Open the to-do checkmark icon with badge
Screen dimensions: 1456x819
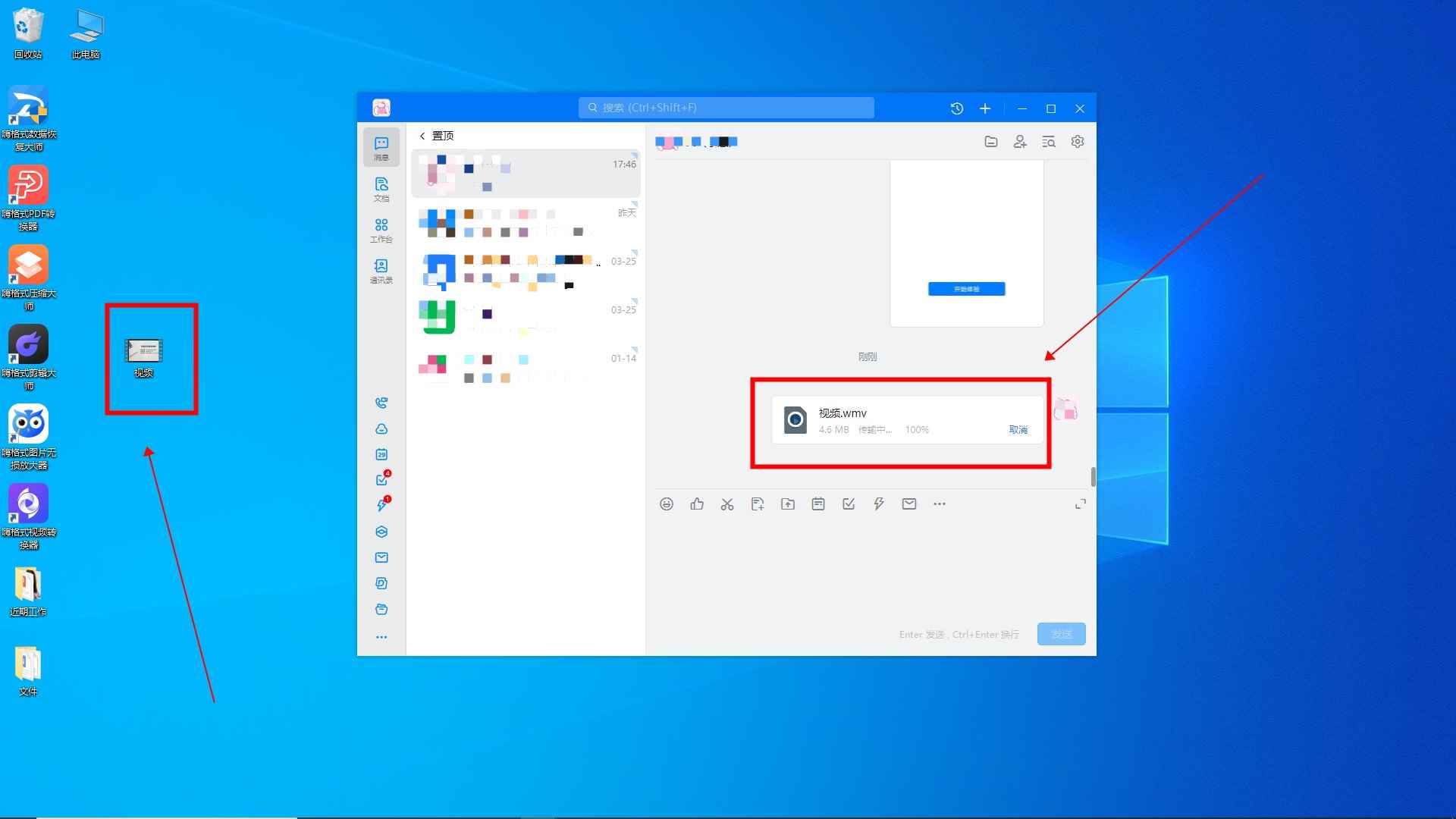[x=381, y=479]
